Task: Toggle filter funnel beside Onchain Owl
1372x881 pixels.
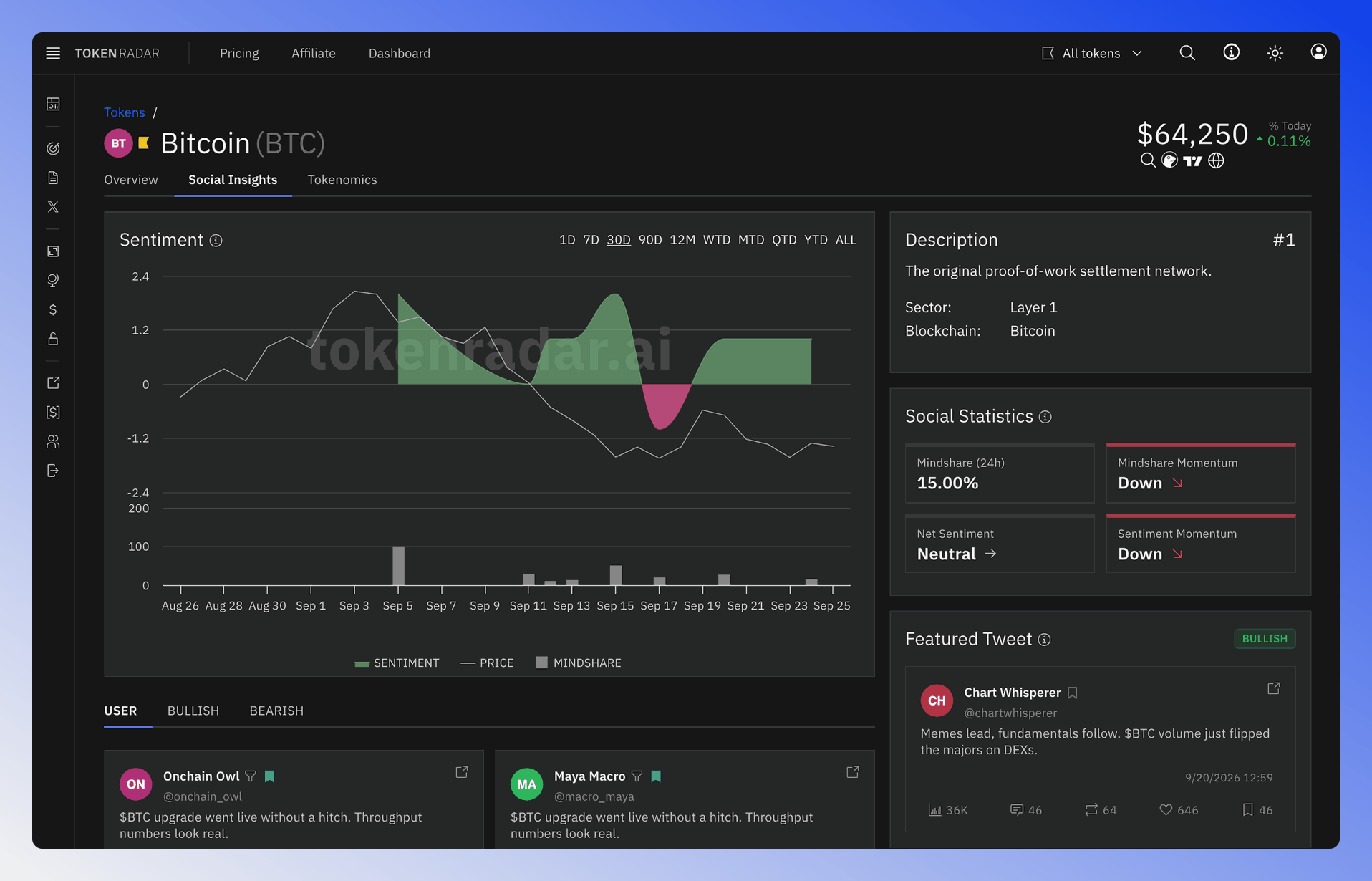Action: (x=251, y=776)
